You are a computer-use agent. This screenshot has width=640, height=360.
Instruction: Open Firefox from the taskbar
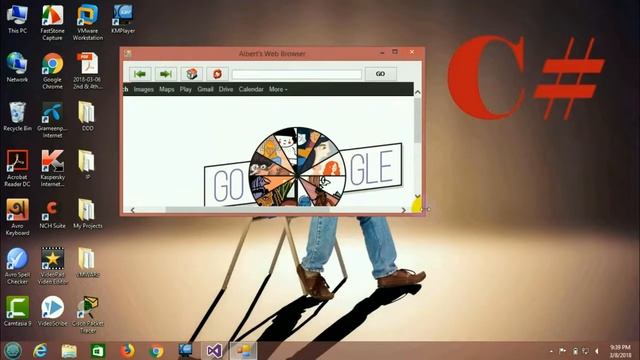click(127, 351)
